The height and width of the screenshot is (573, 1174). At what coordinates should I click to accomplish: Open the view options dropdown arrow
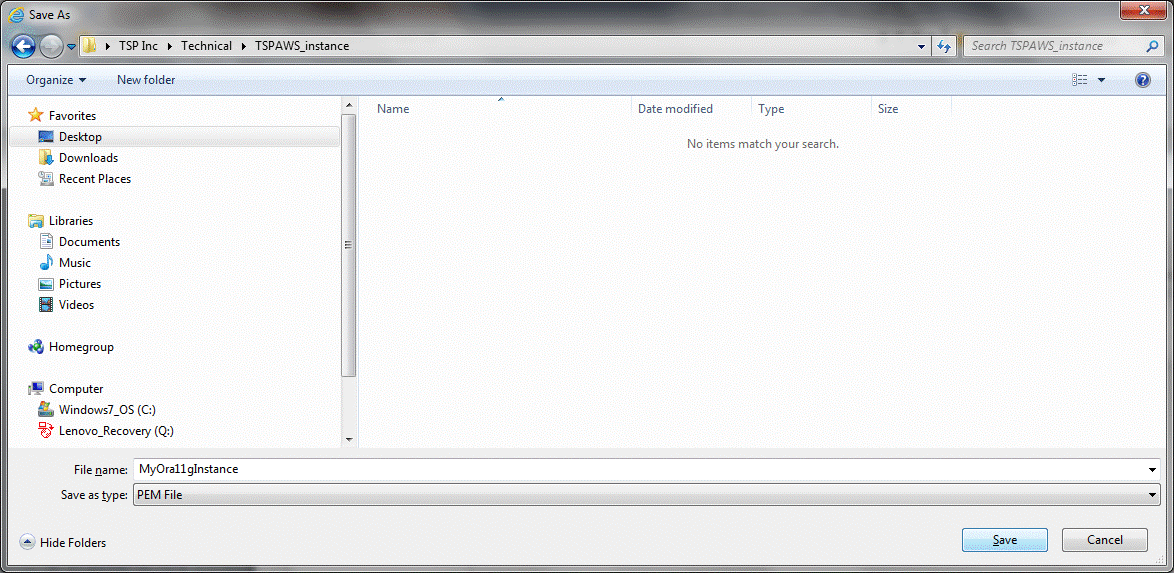(x=1101, y=80)
